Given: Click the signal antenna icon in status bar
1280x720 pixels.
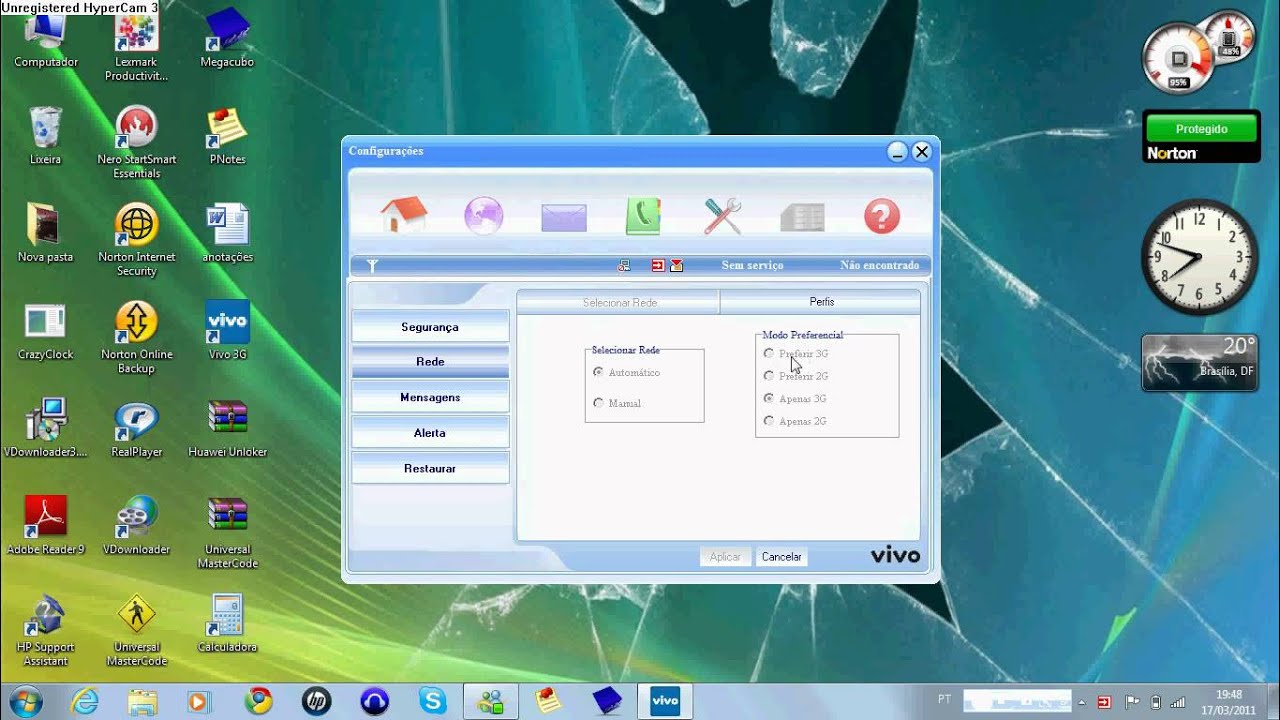Looking at the screenshot, I should (x=372, y=265).
